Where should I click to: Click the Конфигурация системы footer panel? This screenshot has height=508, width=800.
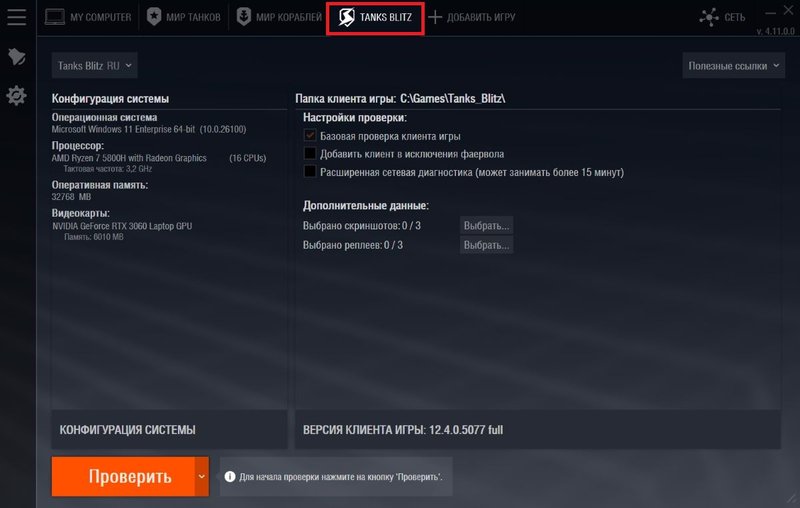click(168, 430)
